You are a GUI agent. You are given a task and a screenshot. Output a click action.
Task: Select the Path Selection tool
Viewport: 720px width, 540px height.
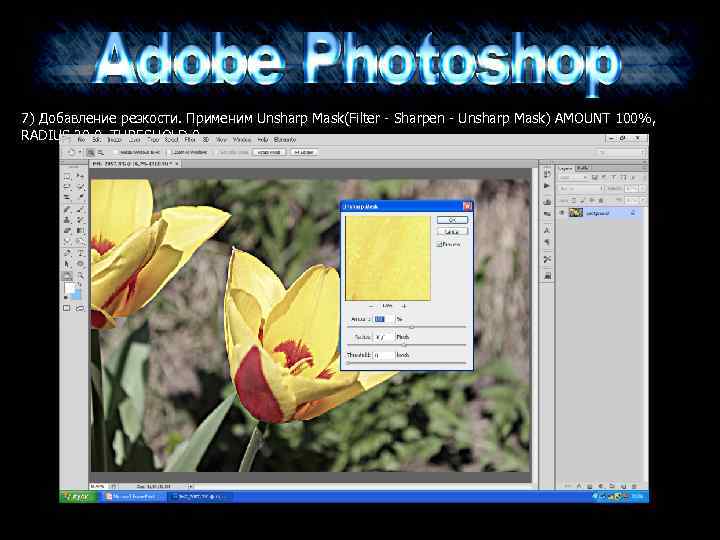coord(68,264)
